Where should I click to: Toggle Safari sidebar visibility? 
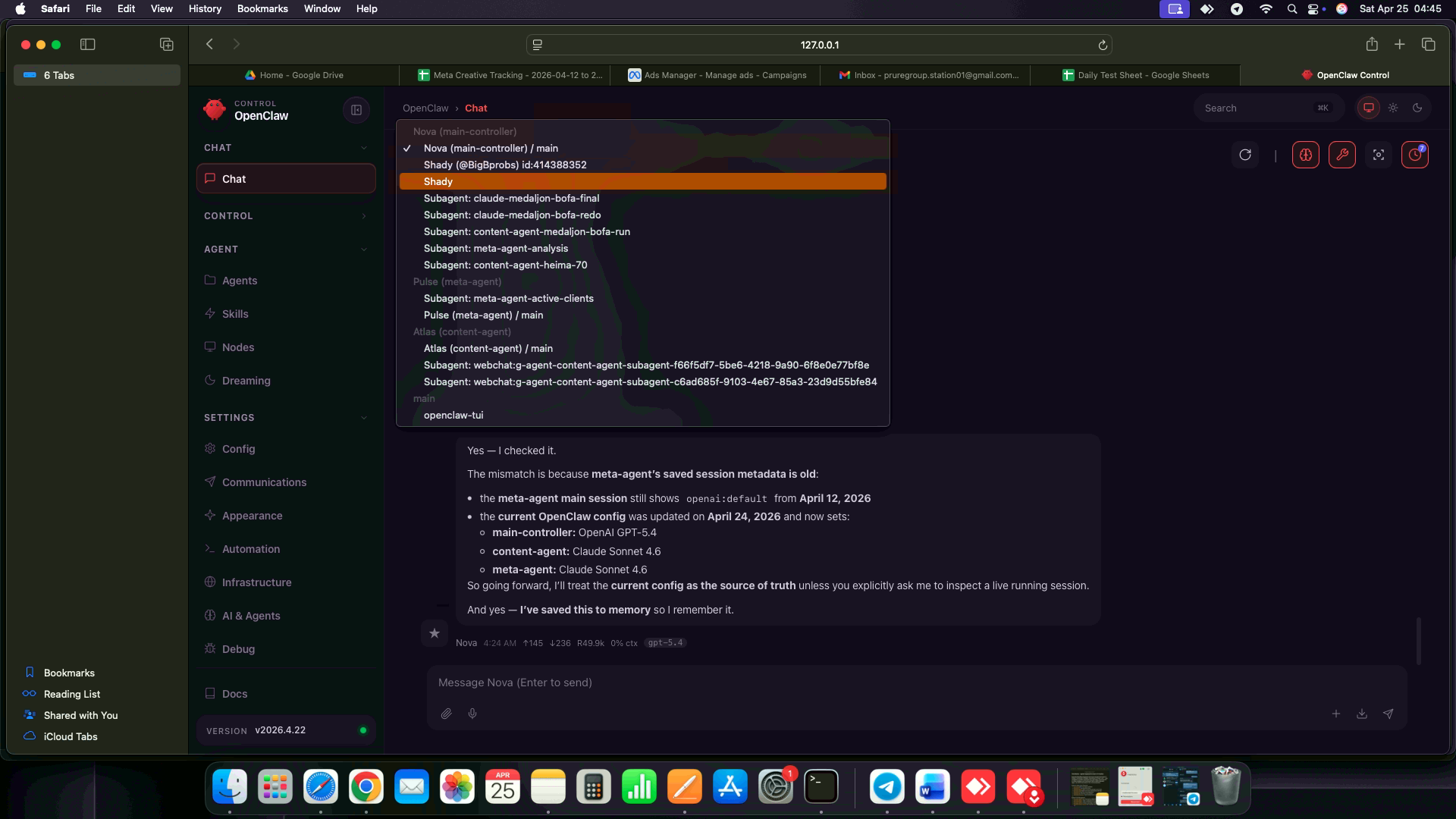tap(88, 45)
